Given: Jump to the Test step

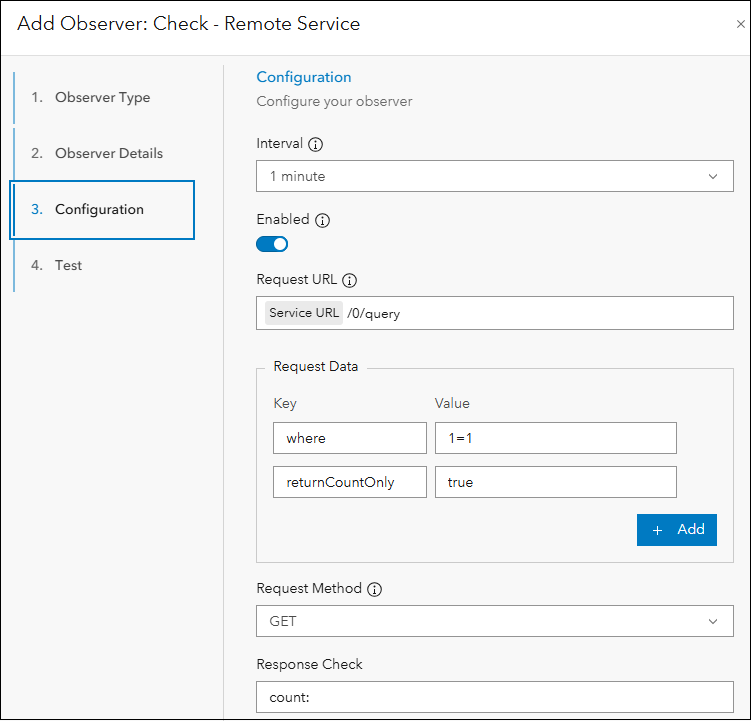Looking at the screenshot, I should click(68, 266).
